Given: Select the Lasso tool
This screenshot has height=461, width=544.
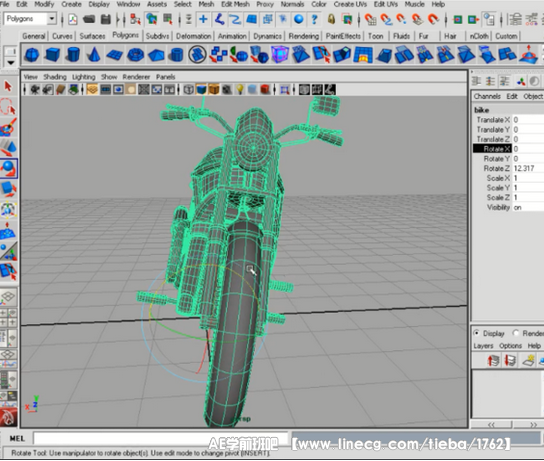Looking at the screenshot, I should click(8, 106).
